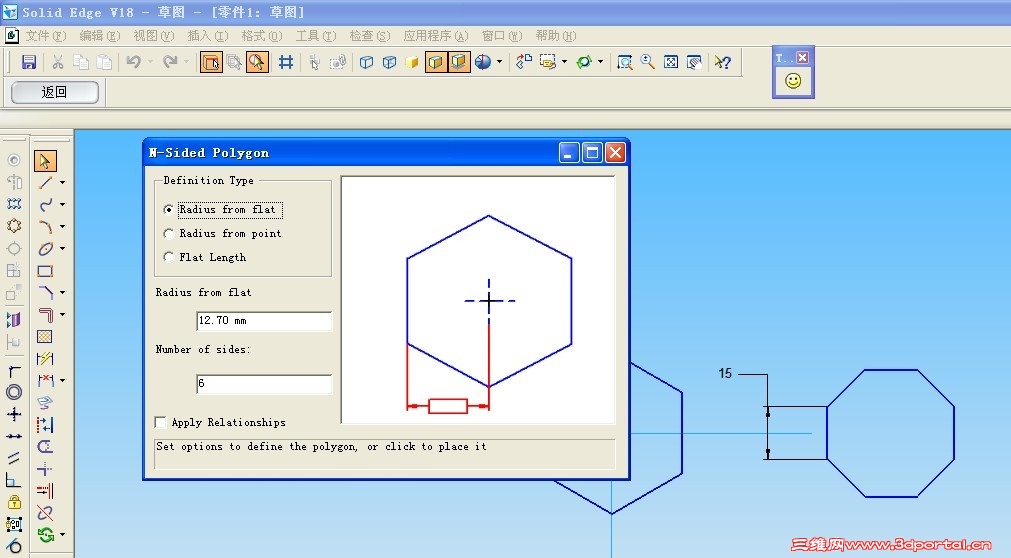
Task: Click the concentric circles relationship icon
Action: coord(14,392)
